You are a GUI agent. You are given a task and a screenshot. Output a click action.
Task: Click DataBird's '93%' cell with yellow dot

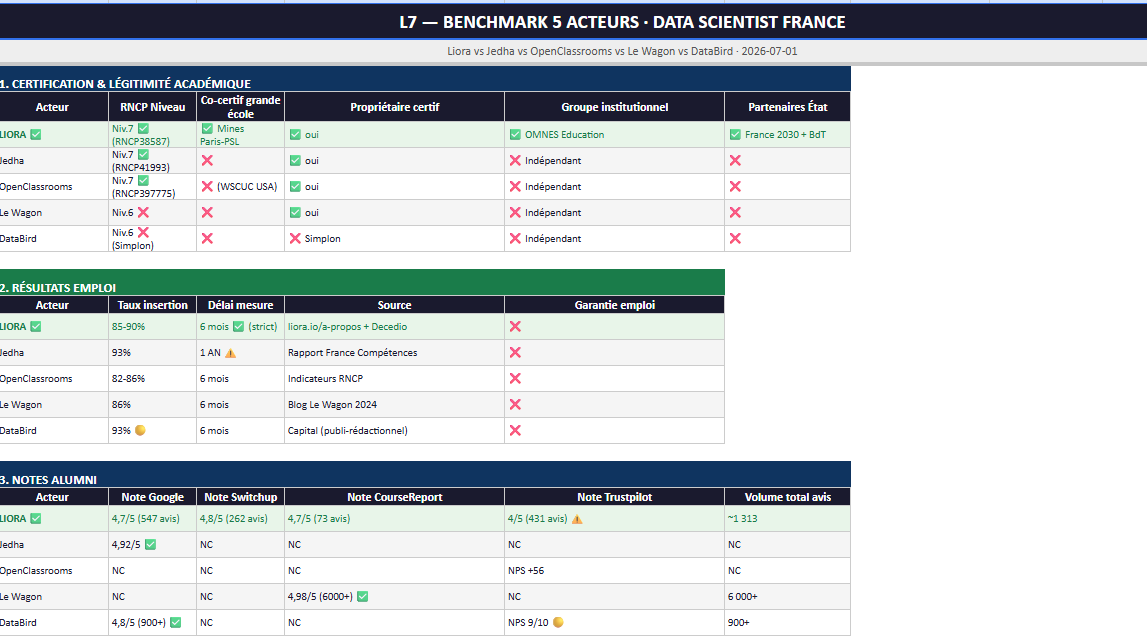click(152, 431)
